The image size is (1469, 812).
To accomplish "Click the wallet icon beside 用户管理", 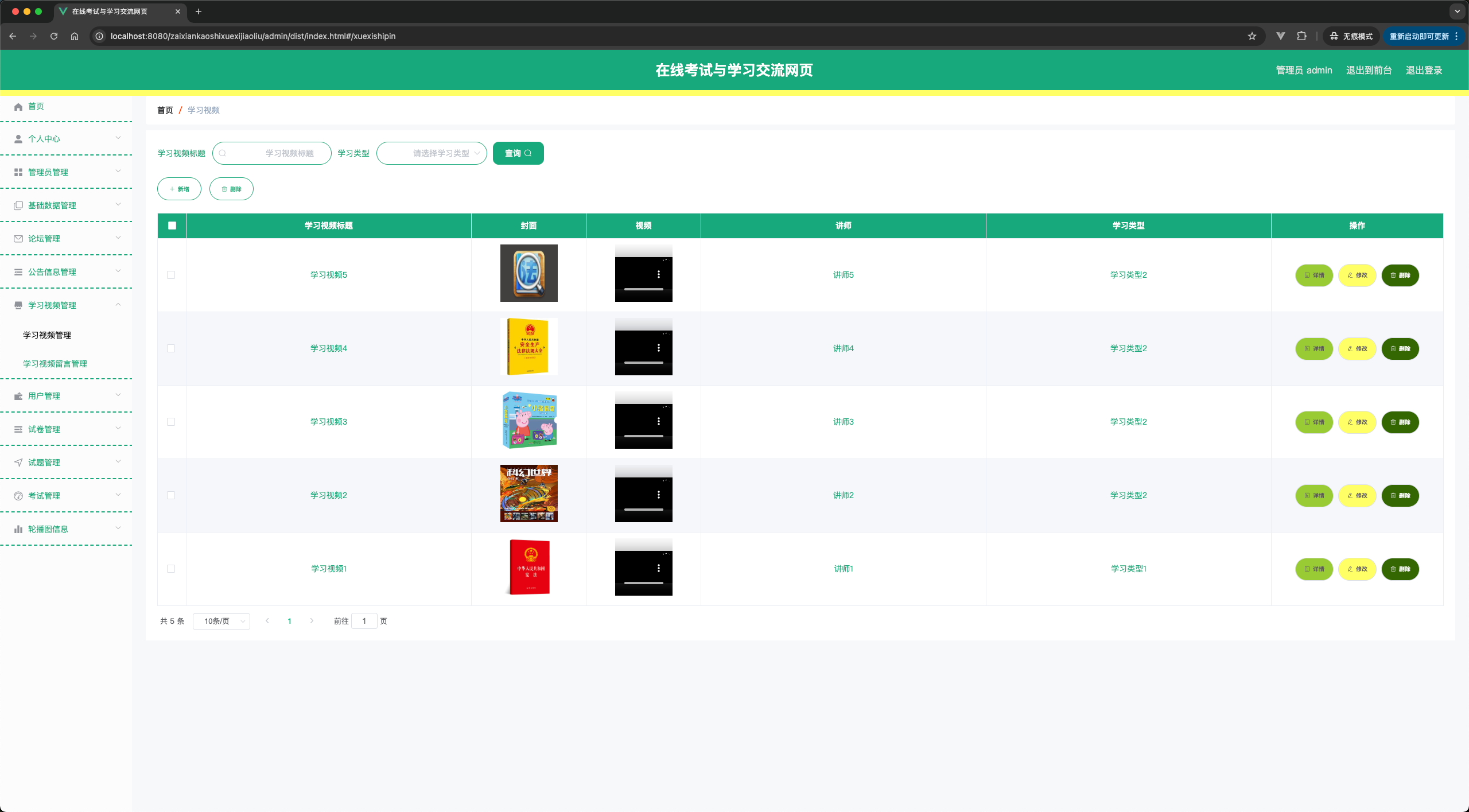I will tap(18, 396).
